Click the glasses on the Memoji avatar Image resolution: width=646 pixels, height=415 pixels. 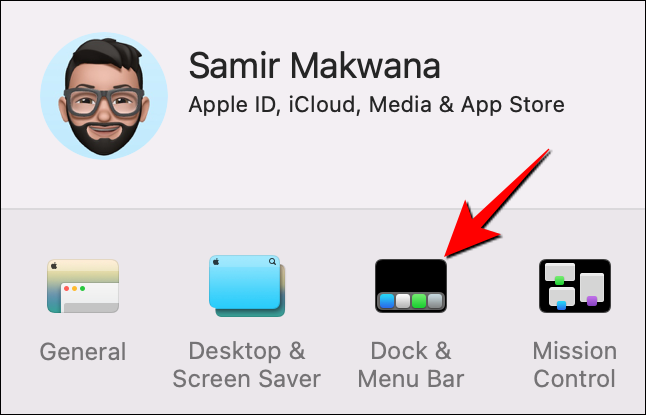[x=104, y=102]
